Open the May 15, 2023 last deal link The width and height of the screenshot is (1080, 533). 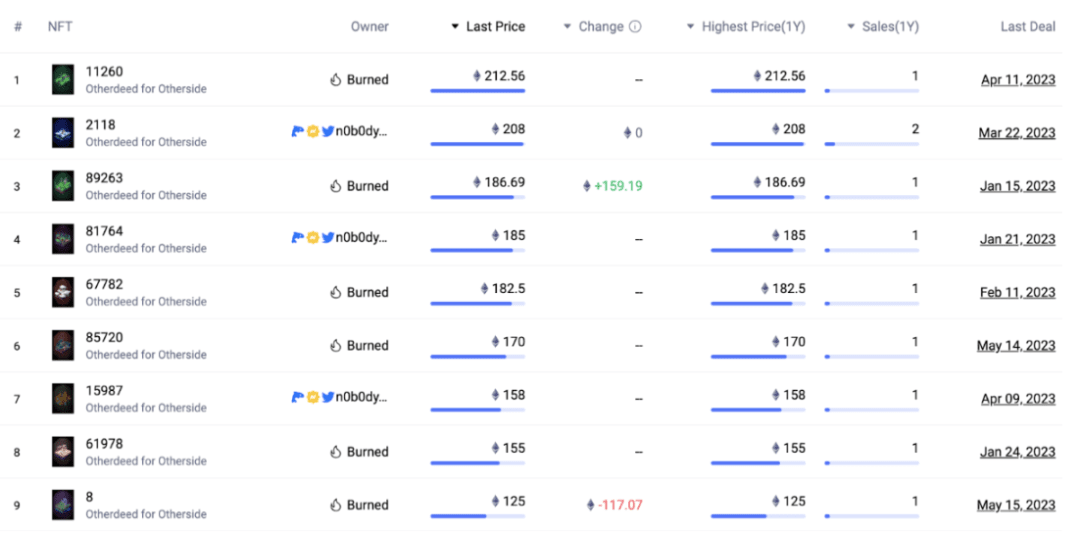tap(1015, 505)
